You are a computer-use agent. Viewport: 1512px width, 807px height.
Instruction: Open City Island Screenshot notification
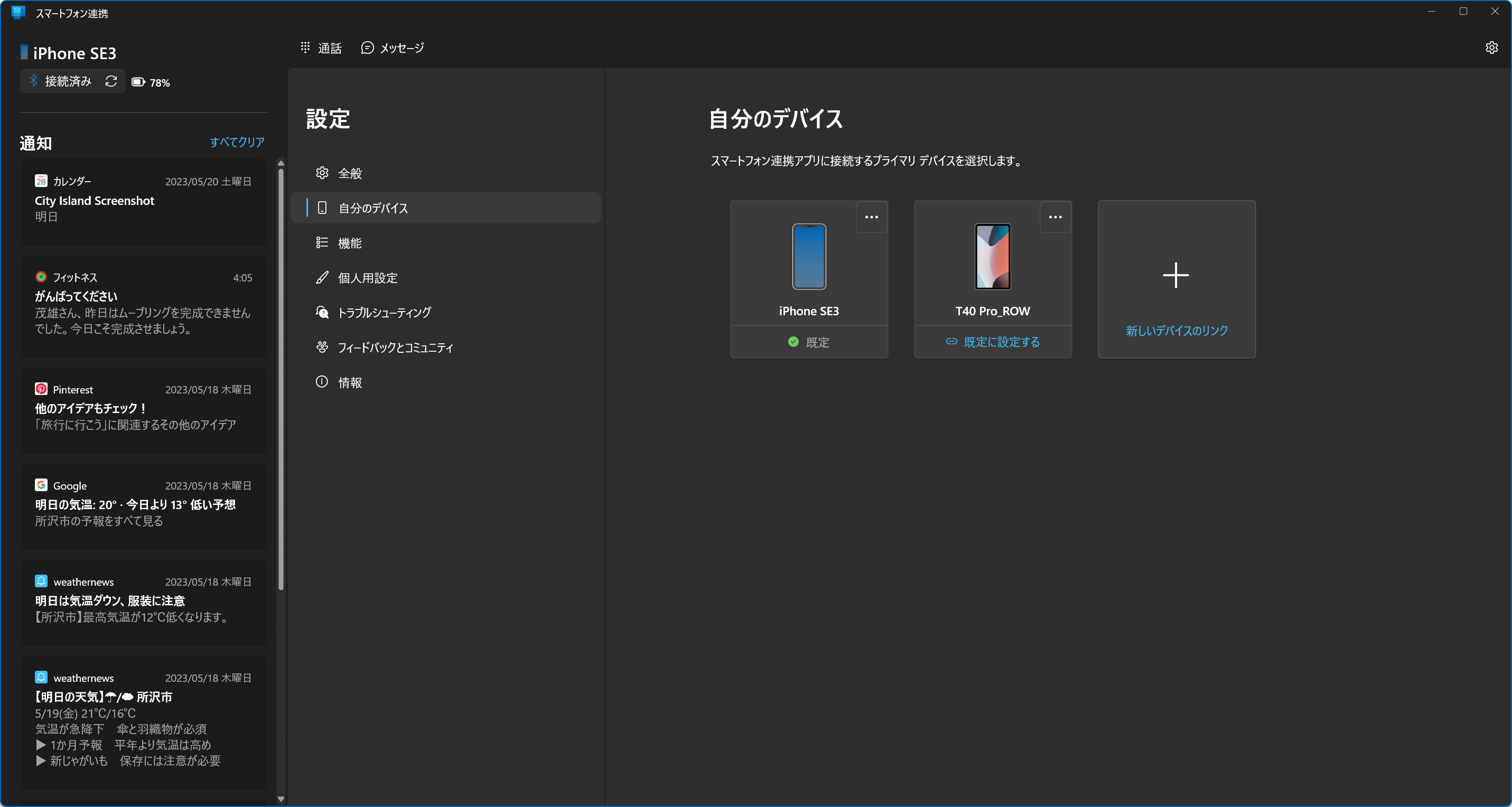pyautogui.click(x=144, y=201)
